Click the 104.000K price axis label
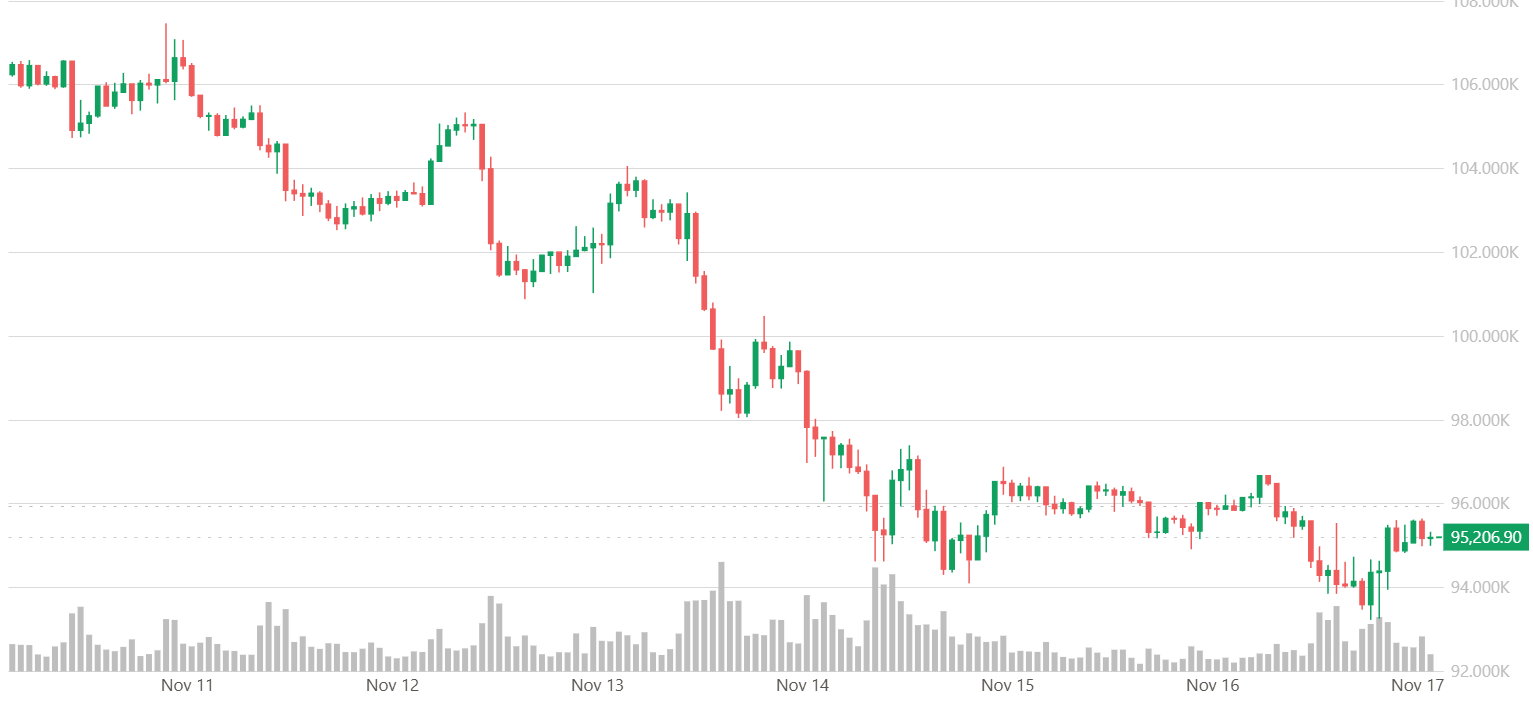This screenshot has height=705, width=1533. point(1485,169)
